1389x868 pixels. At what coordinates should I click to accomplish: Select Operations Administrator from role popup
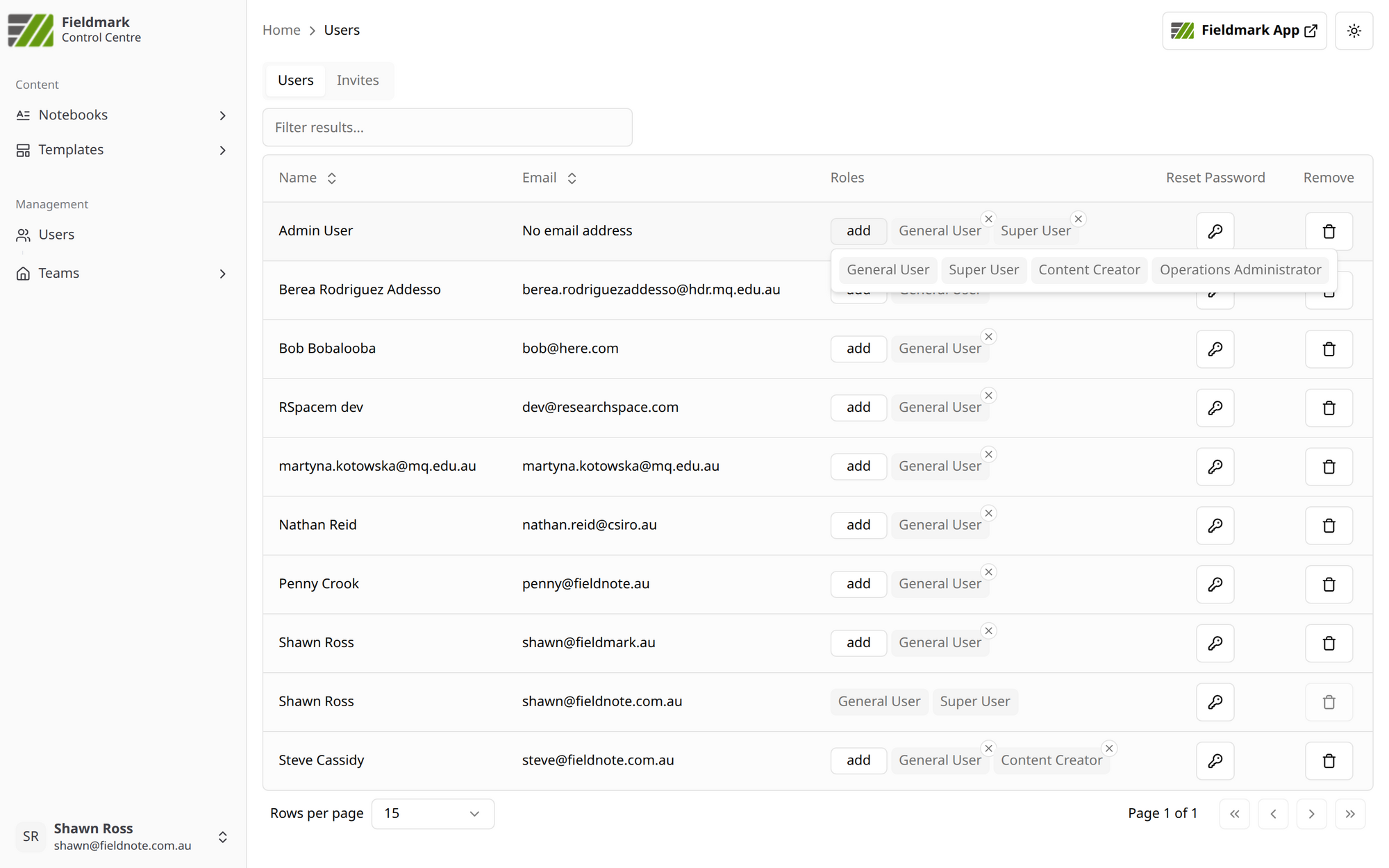point(1240,270)
